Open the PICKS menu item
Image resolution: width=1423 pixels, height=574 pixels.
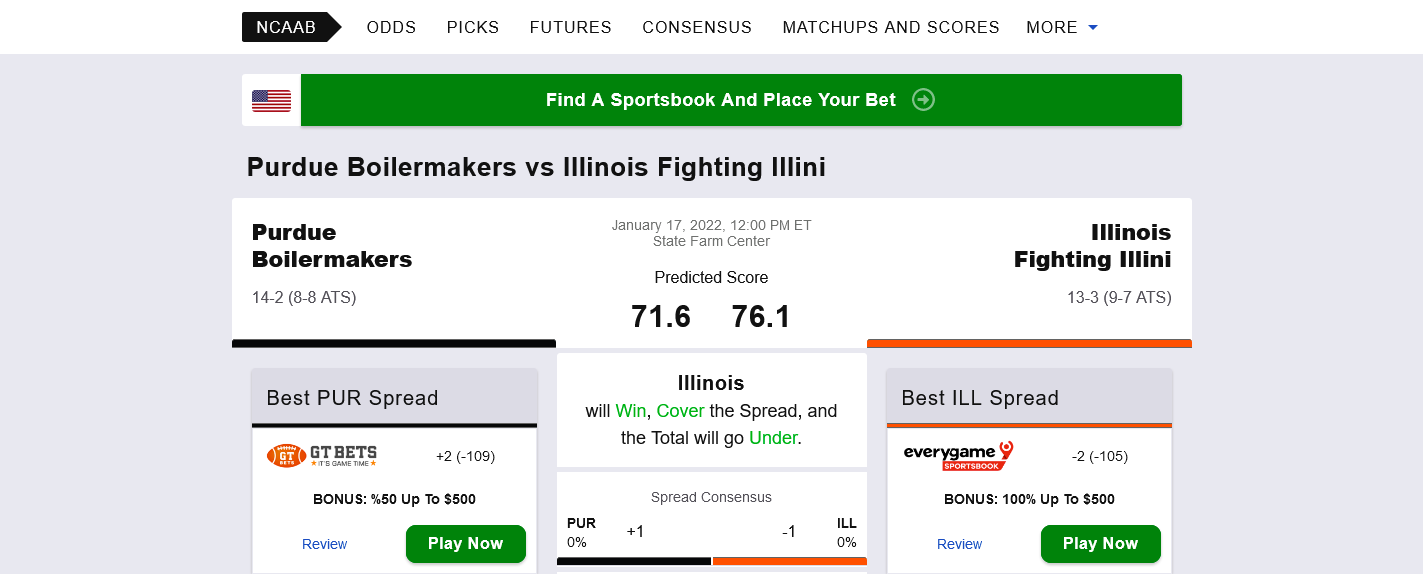(473, 27)
